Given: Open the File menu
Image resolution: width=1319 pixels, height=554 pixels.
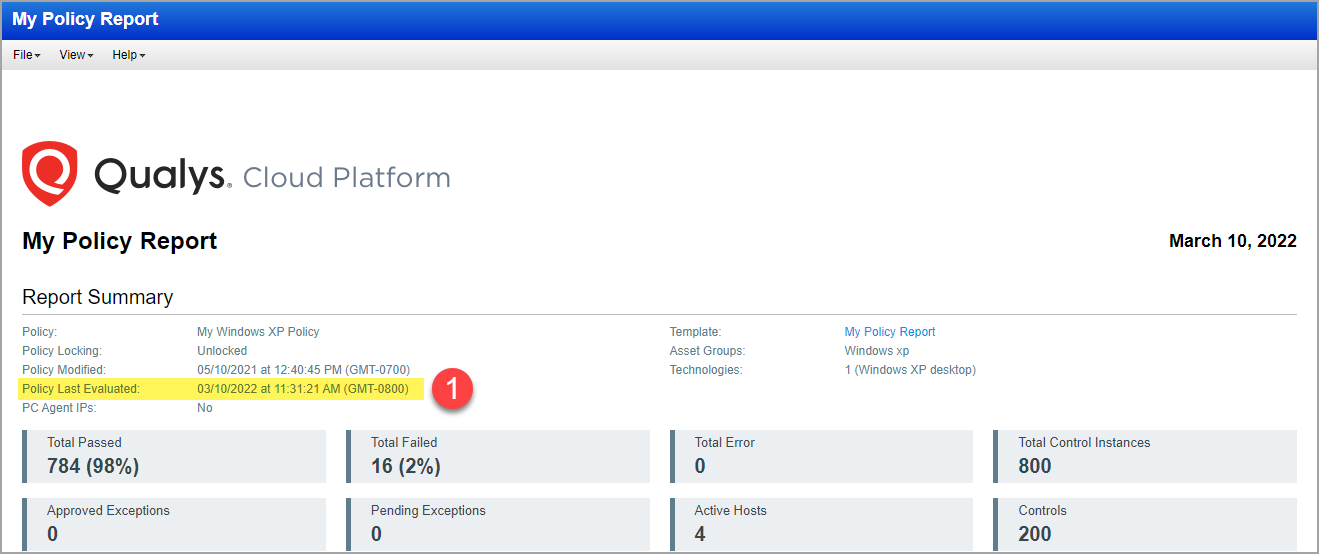Looking at the screenshot, I should click(x=26, y=55).
